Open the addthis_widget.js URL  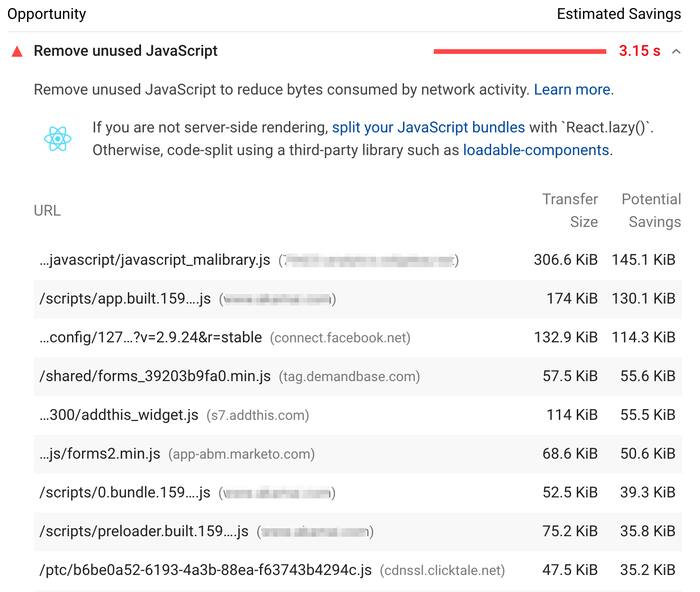pyautogui.click(x=119, y=414)
